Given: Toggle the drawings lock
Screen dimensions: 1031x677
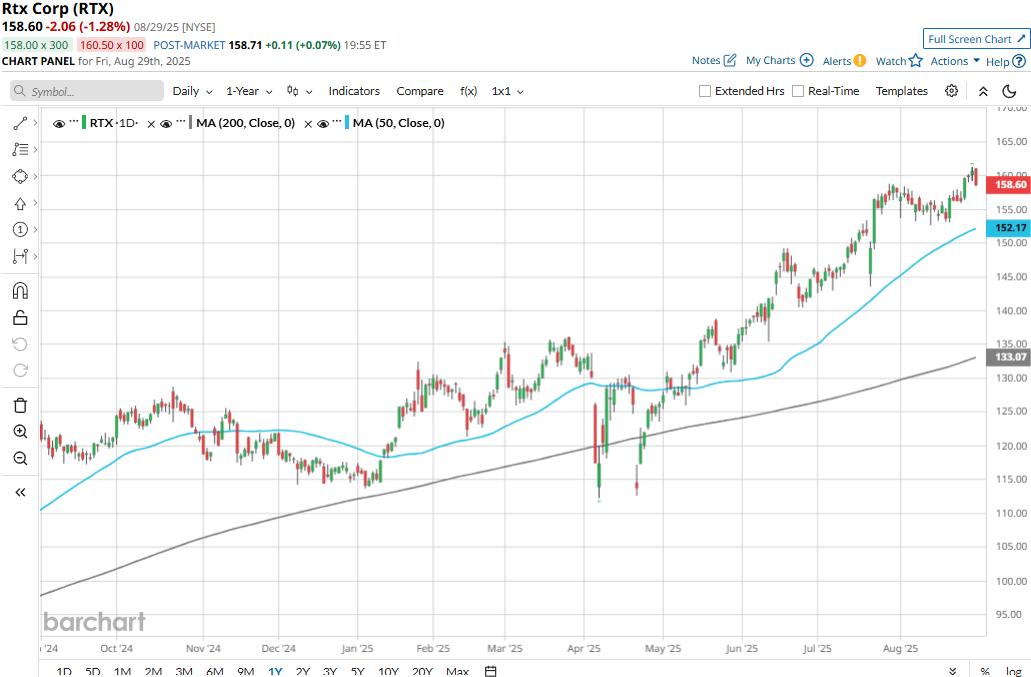Looking at the screenshot, I should (20, 317).
